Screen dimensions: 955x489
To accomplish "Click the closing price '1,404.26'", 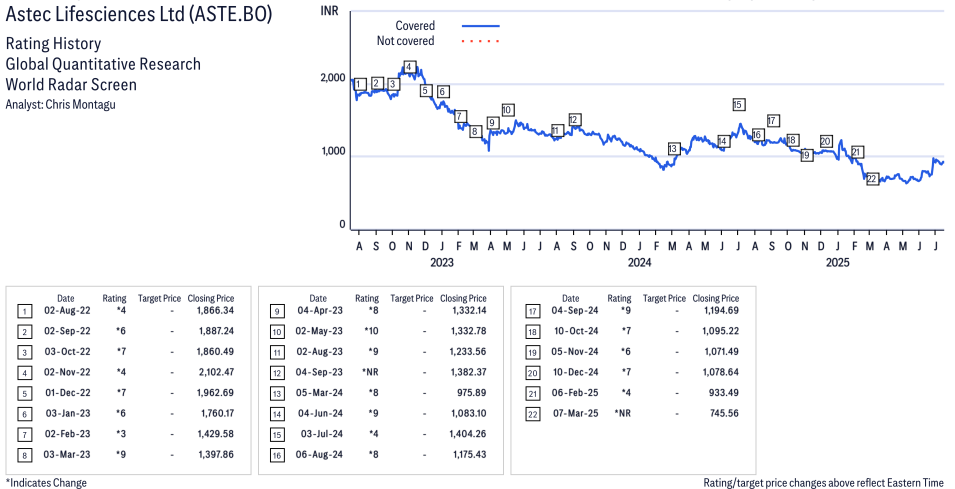I will pyautogui.click(x=468, y=434).
